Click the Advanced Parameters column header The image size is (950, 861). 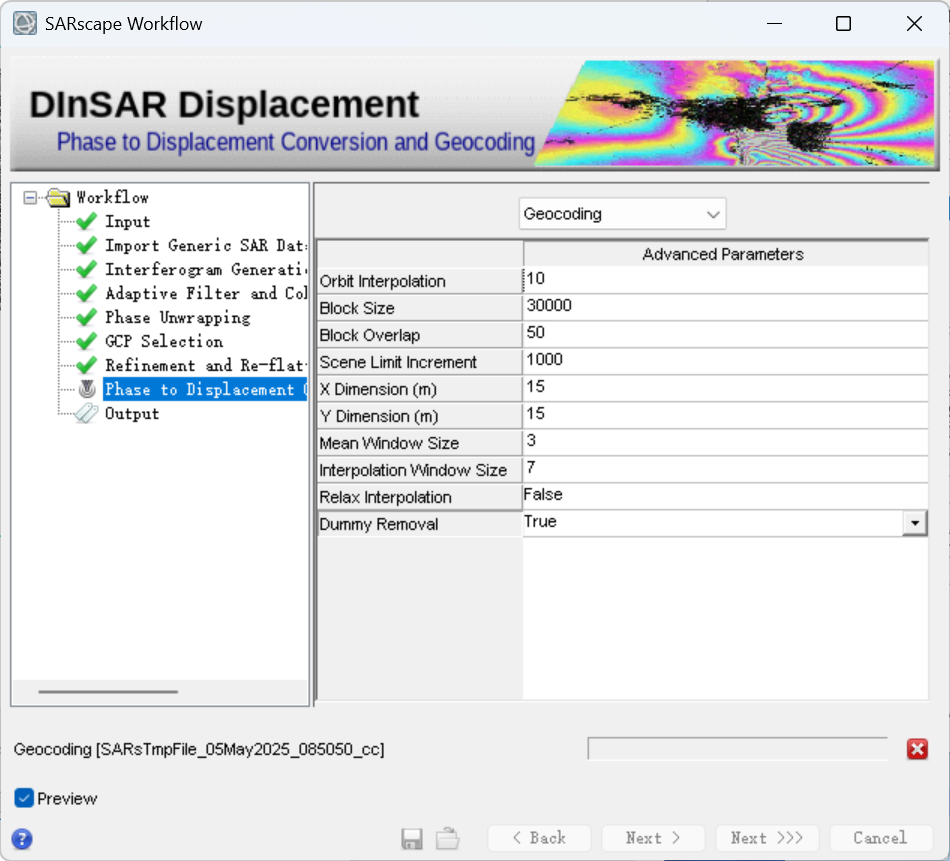pos(725,254)
